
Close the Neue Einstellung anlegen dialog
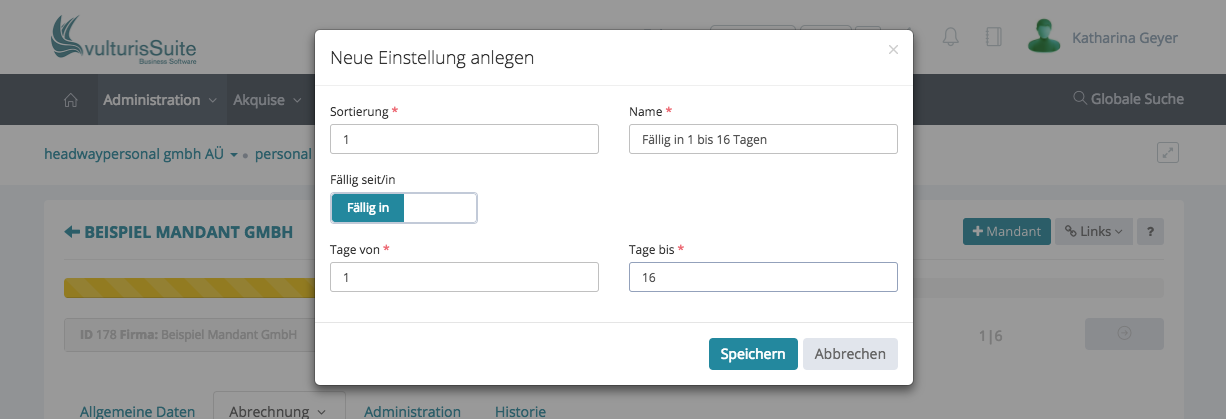pyautogui.click(x=893, y=49)
